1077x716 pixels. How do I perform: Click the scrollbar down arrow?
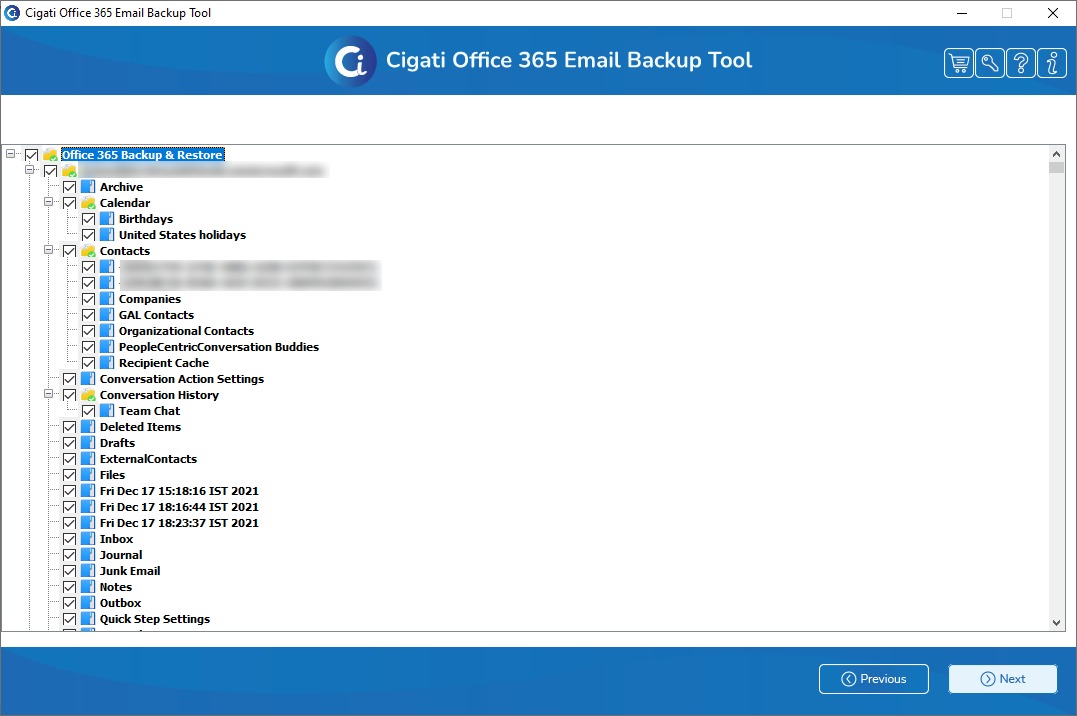point(1056,623)
